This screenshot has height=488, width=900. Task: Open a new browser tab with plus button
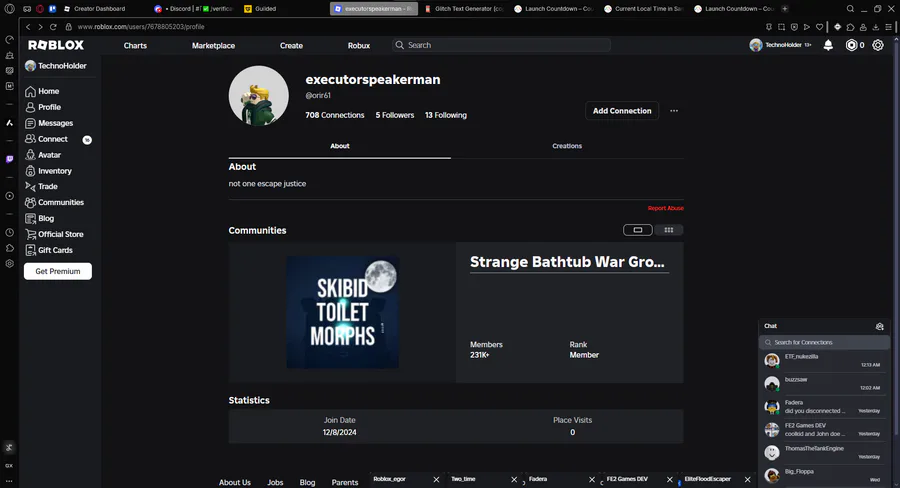tap(785, 9)
